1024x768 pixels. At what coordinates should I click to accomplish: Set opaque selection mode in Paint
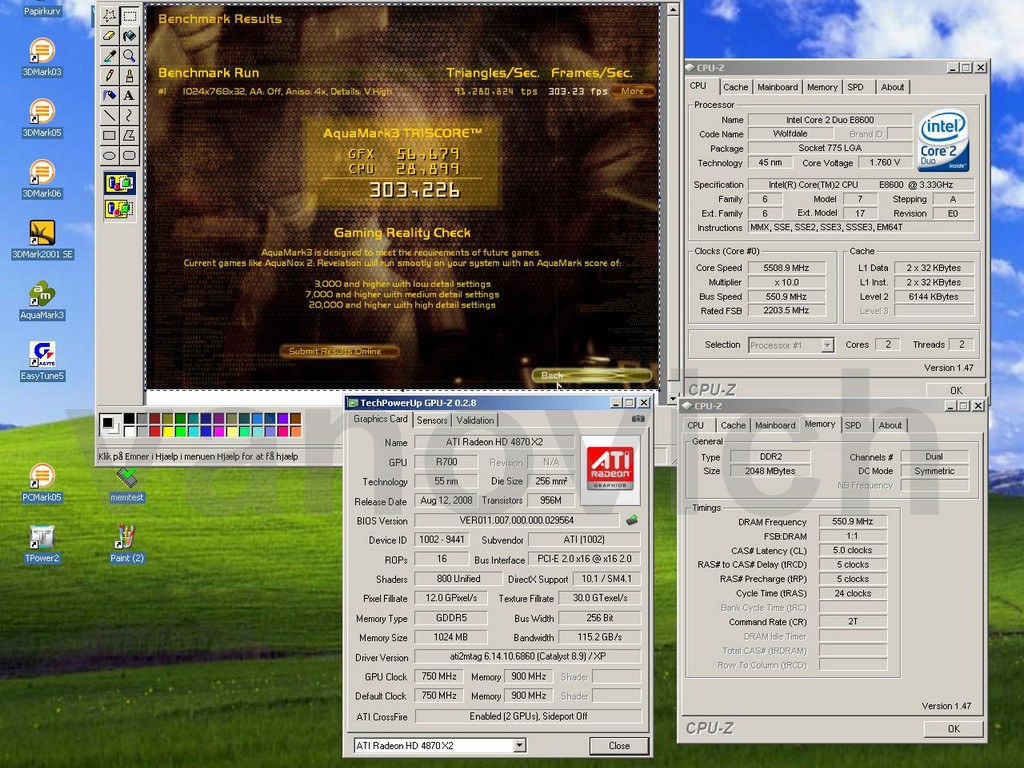tap(120, 184)
